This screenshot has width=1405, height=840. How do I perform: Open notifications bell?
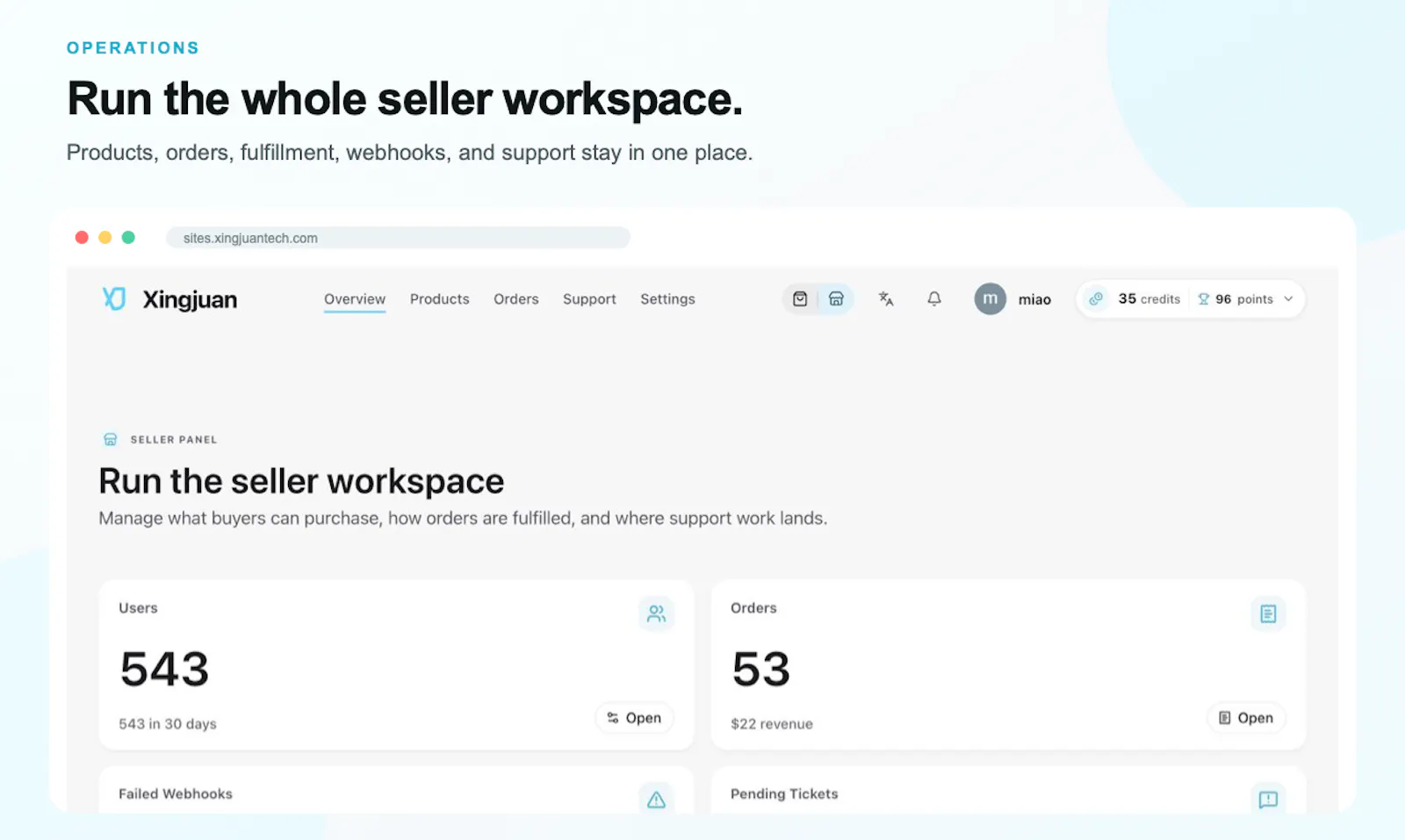click(x=934, y=299)
